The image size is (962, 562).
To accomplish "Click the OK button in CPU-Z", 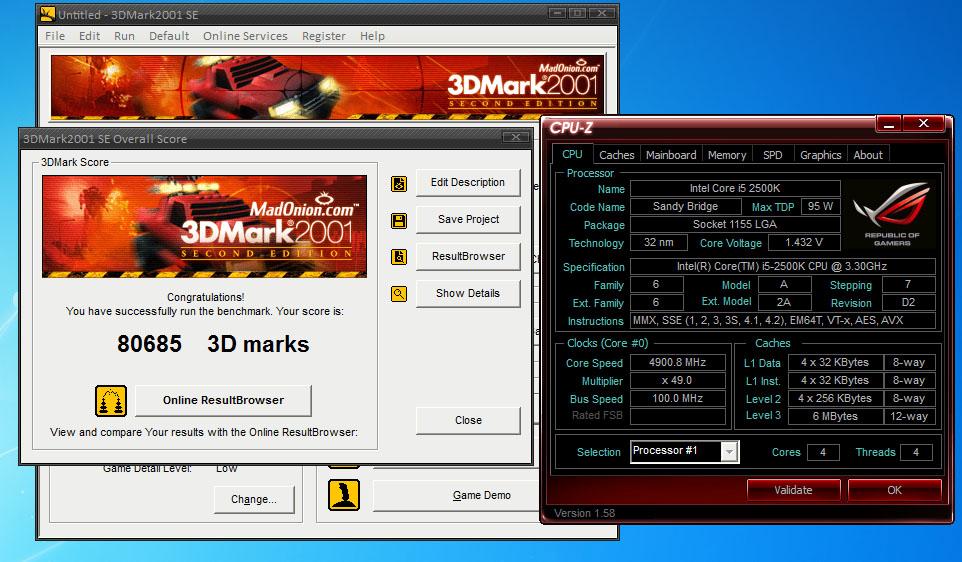I will [895, 490].
